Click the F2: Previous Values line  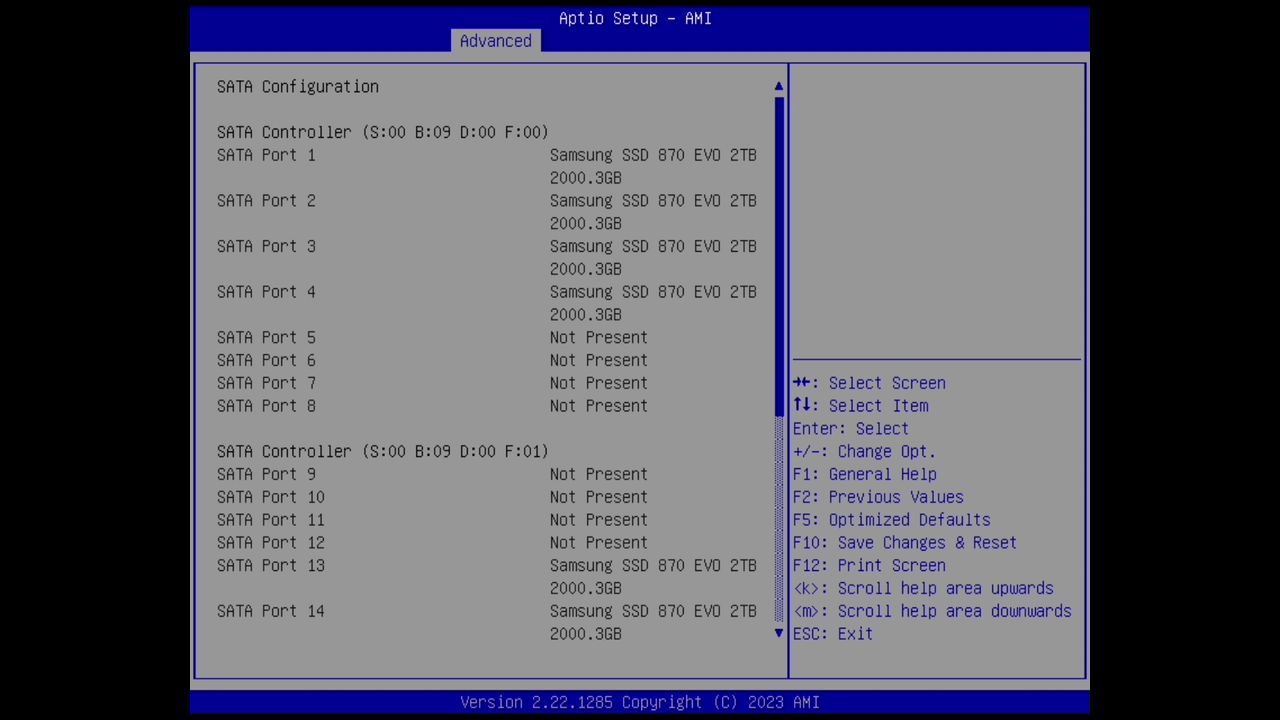tap(878, 497)
